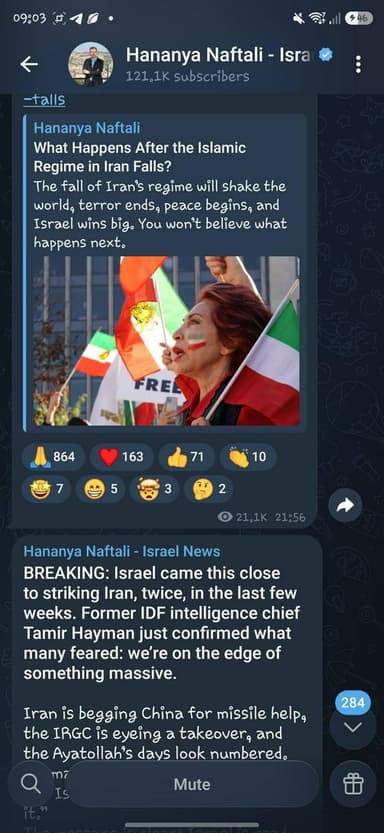This screenshot has height=833, width=384.
Task: Toggle the red heart 163 reaction
Action: point(122,456)
